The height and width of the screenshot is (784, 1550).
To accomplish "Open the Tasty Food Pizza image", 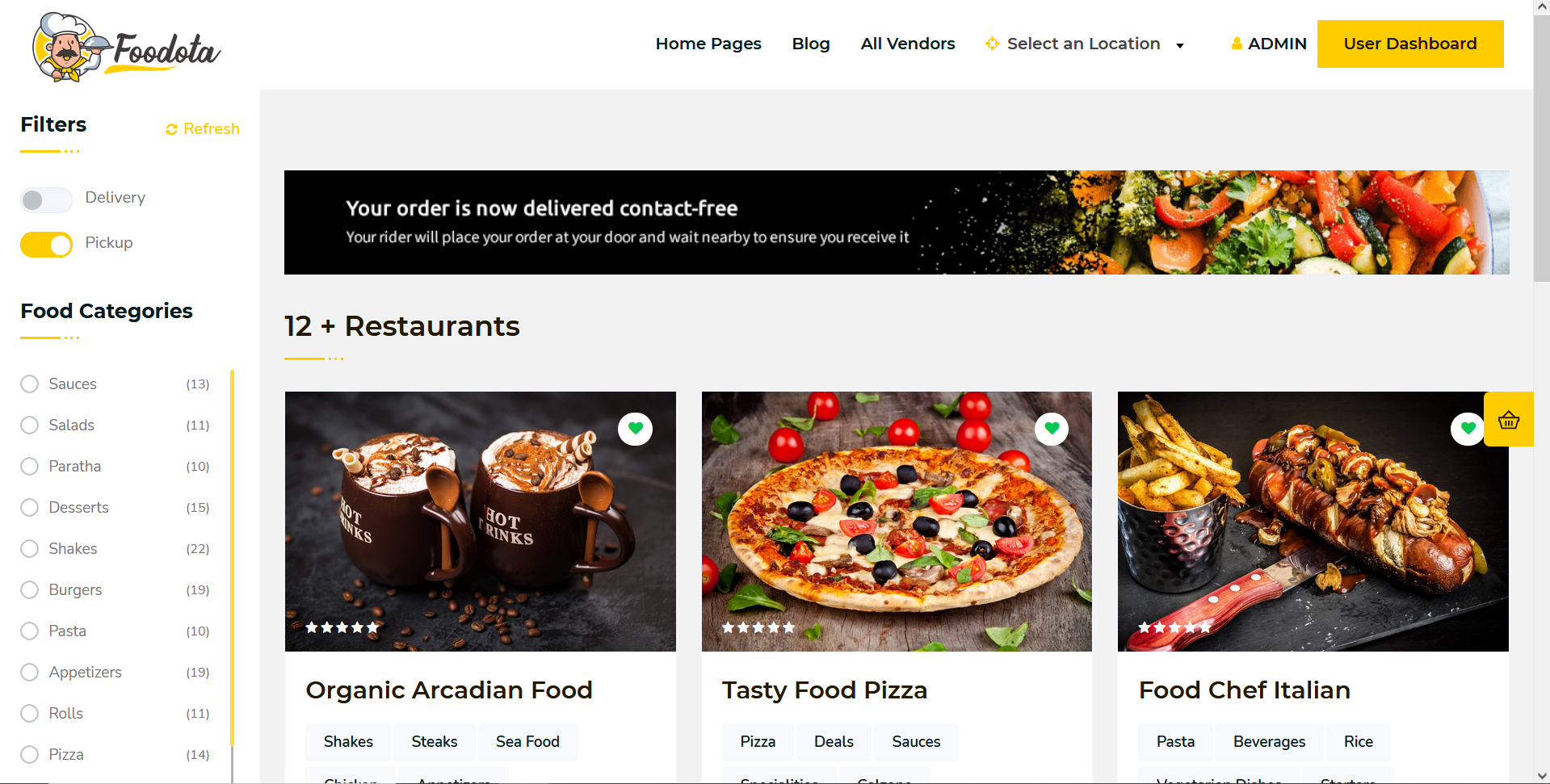I will click(x=897, y=522).
